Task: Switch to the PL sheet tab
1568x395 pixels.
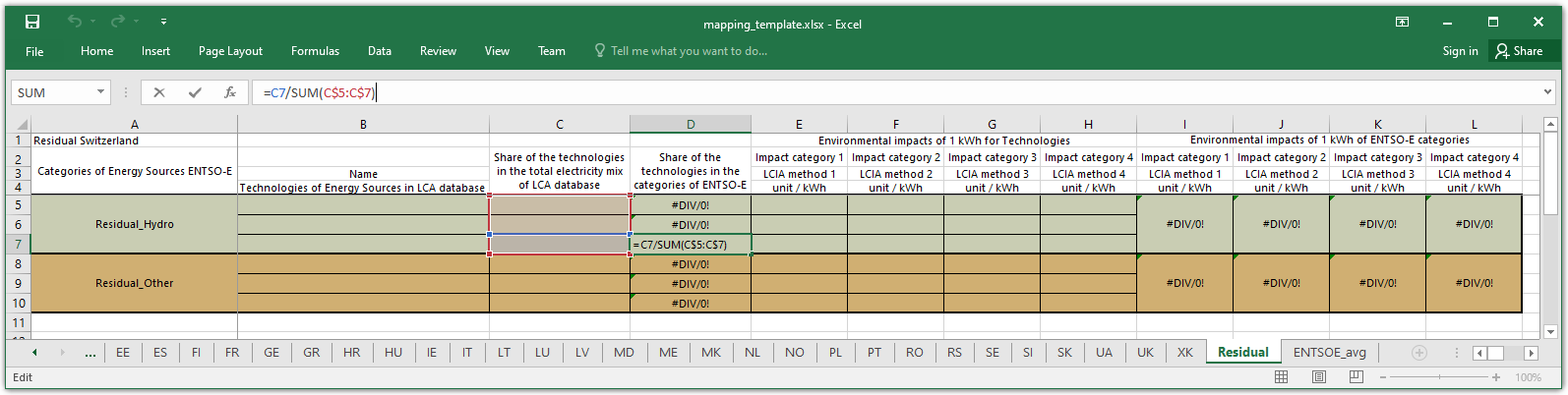Action: click(x=835, y=353)
